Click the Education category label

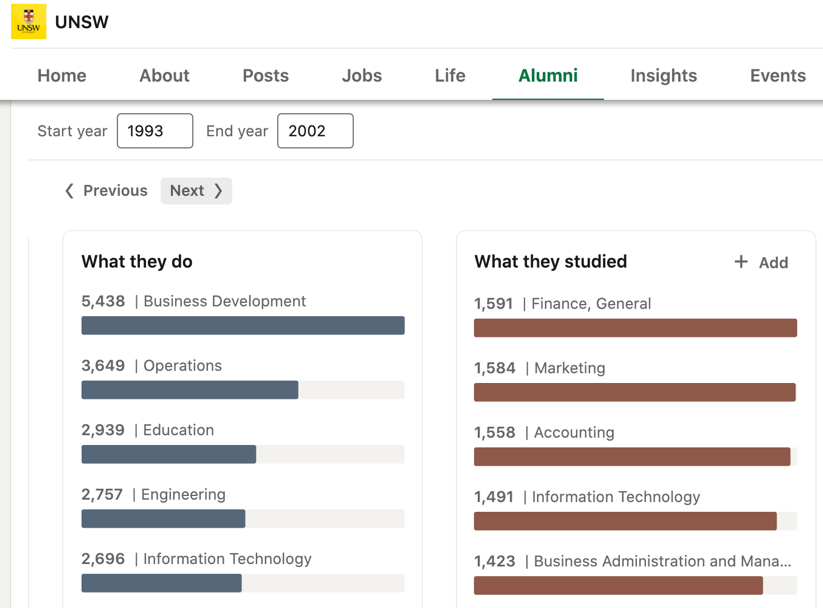tap(178, 430)
